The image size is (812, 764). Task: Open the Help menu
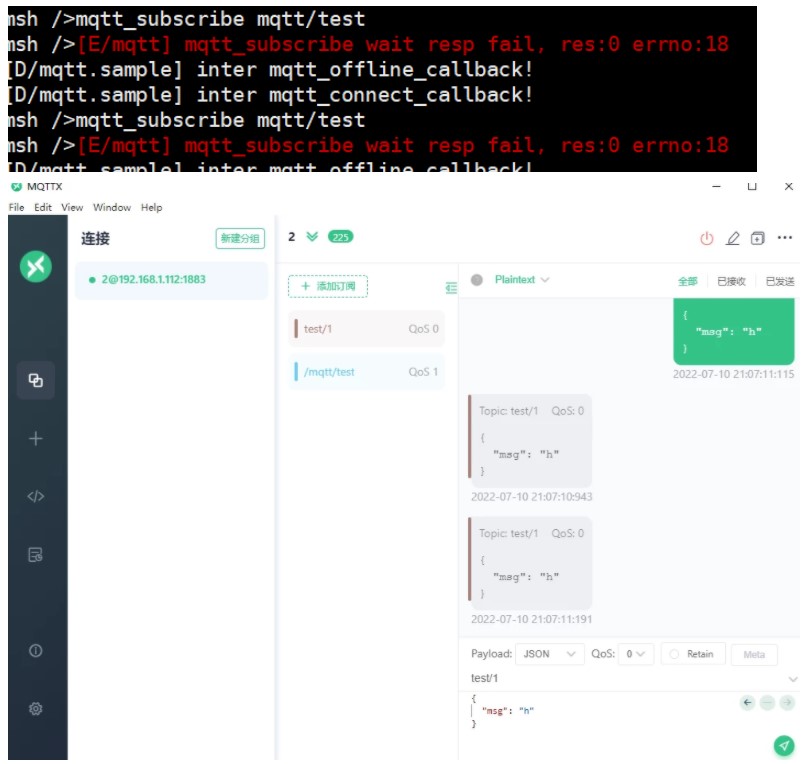point(151,207)
